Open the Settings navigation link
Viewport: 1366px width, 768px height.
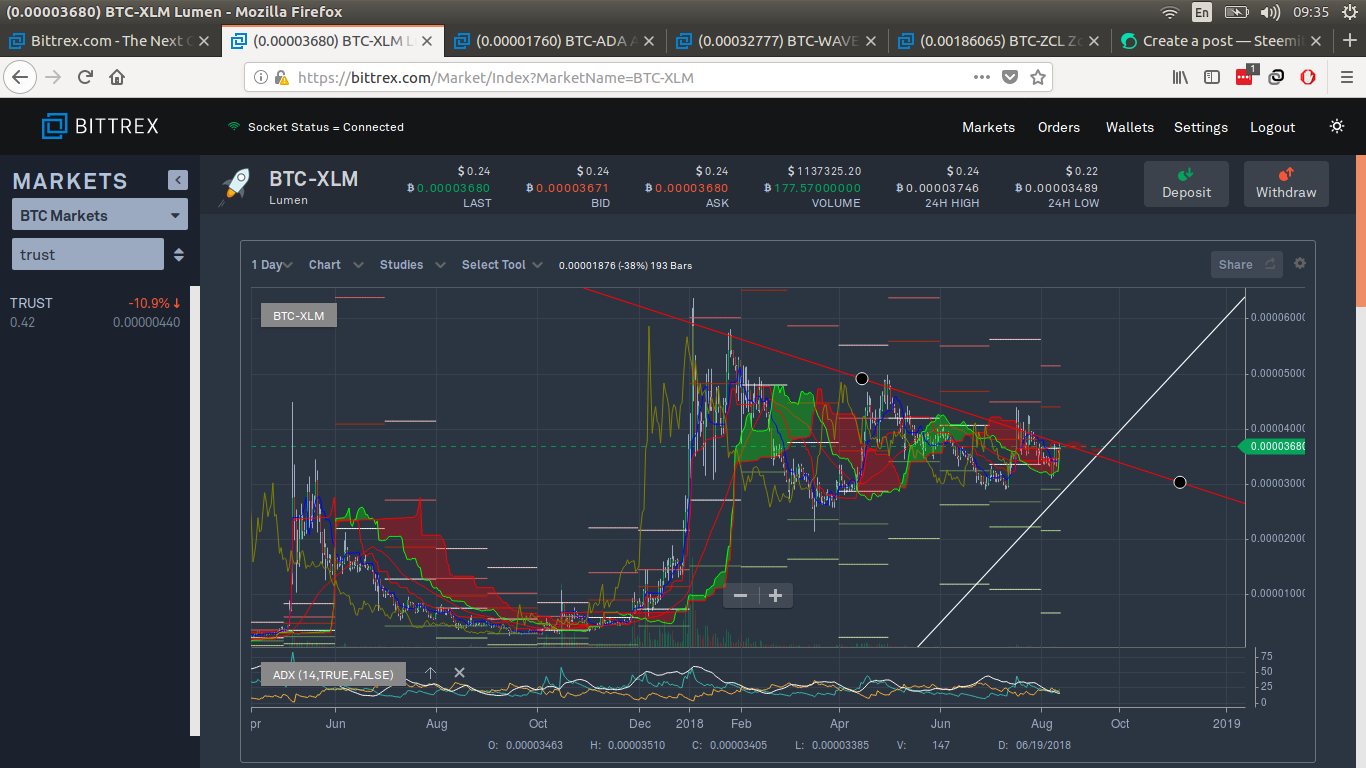click(1201, 127)
